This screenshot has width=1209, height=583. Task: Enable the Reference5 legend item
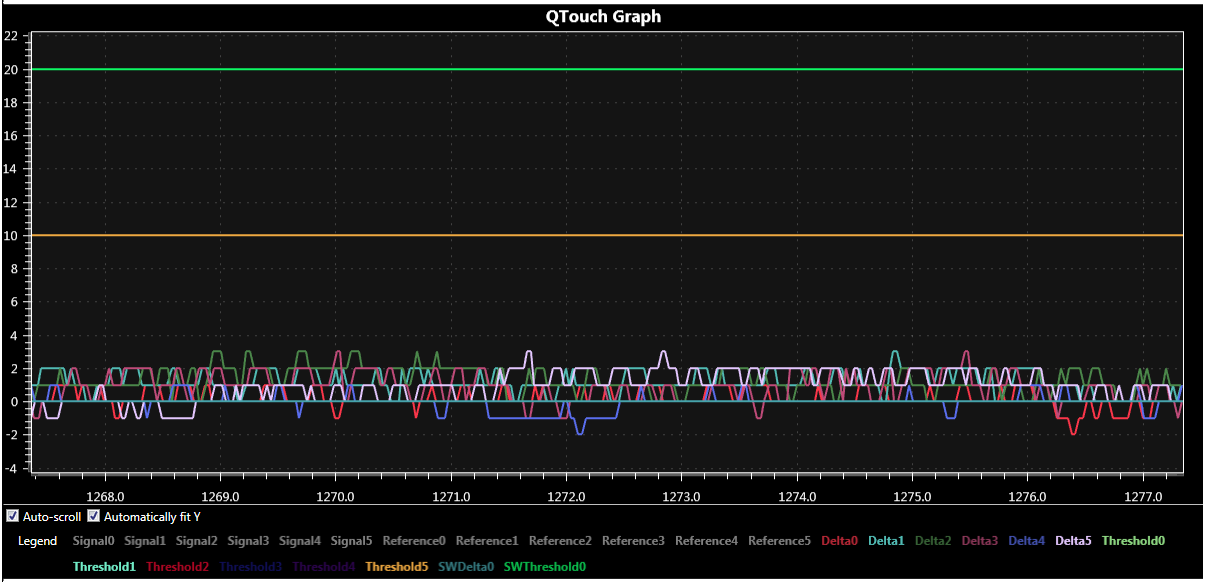tap(779, 541)
